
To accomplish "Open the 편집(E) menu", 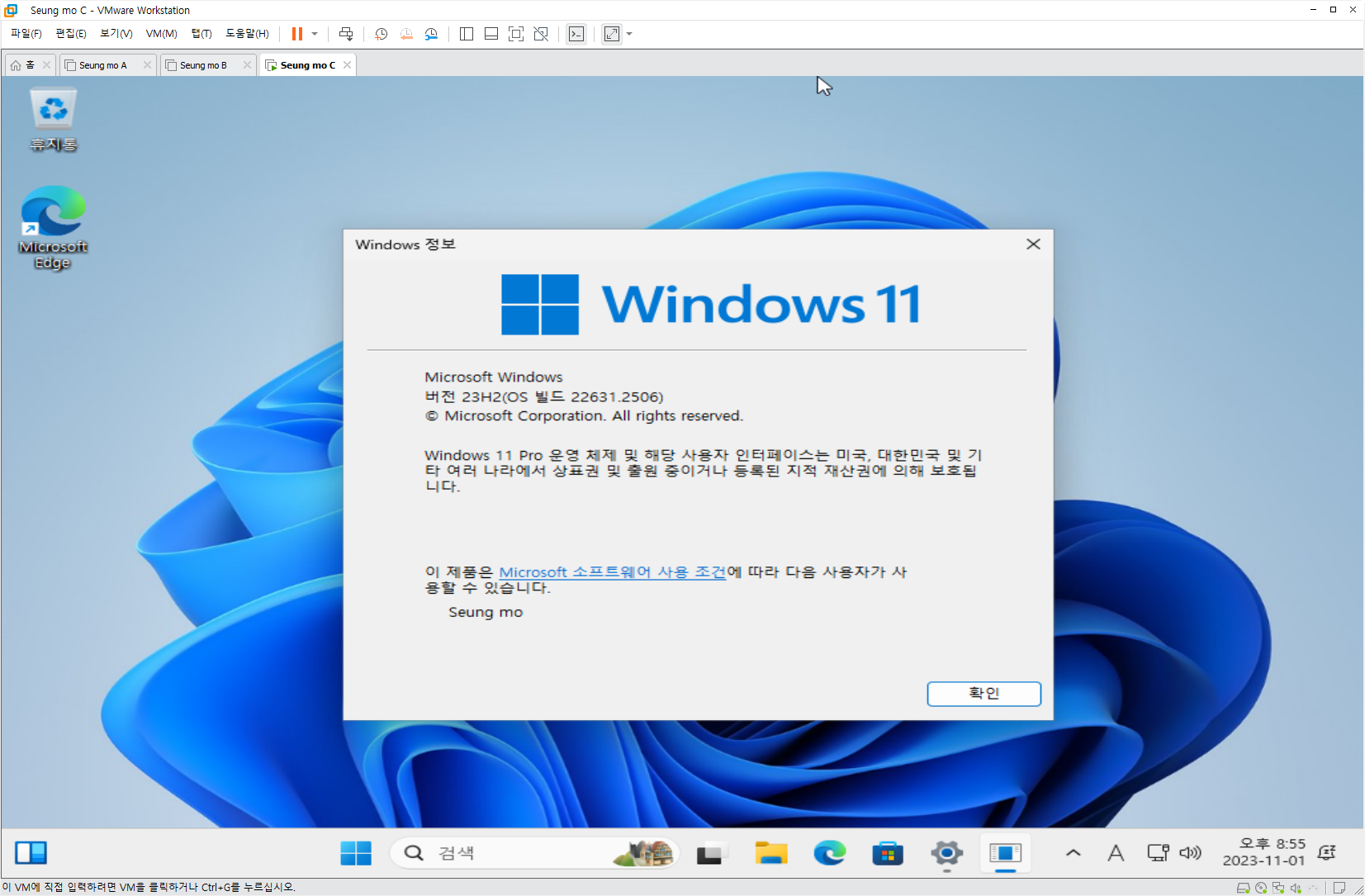I will click(x=71, y=34).
